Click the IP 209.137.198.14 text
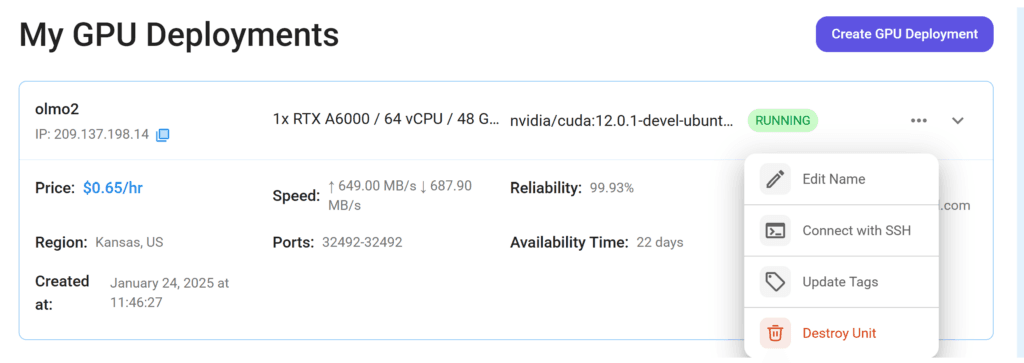 coord(92,135)
